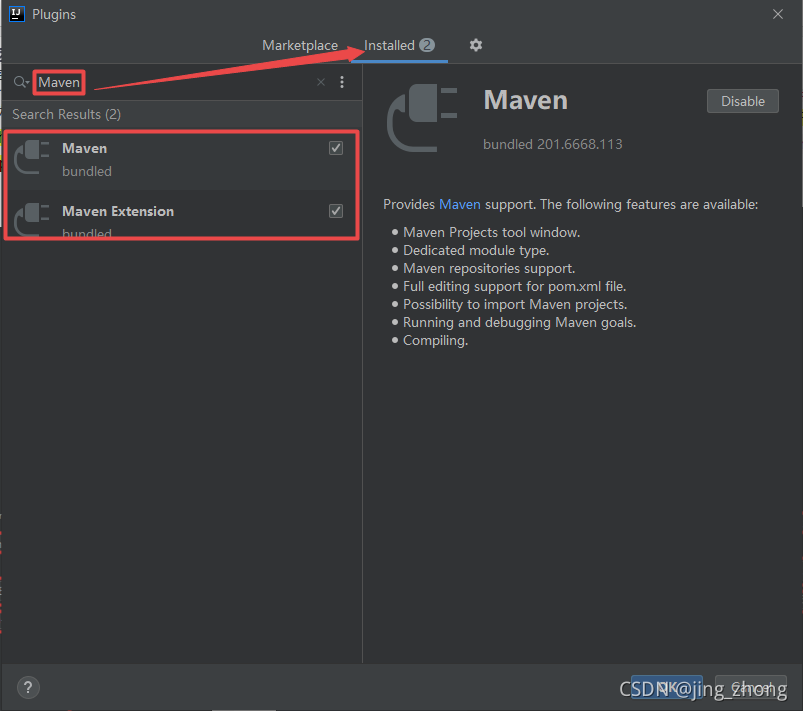
Task: Click 'Possibility to import Maven projects.'
Action: 515,304
